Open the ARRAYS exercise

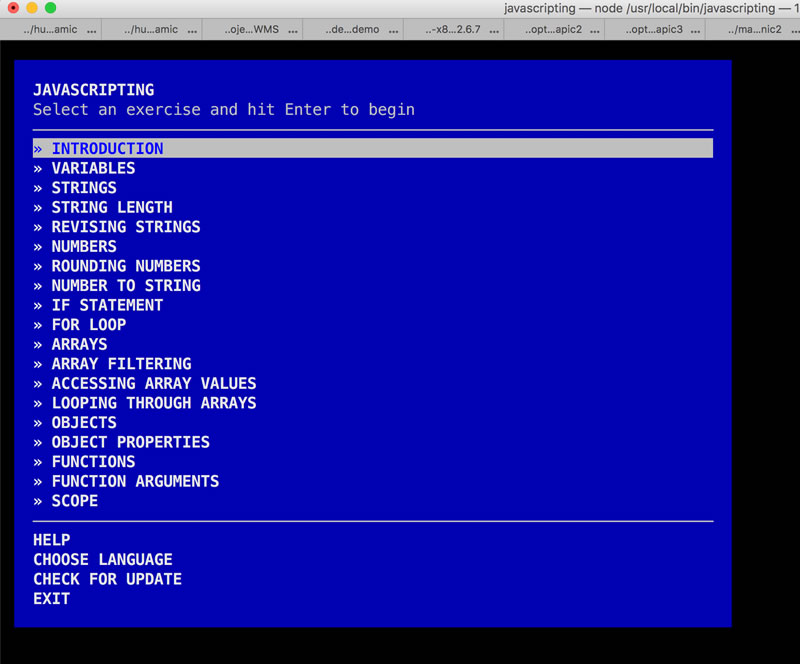[x=79, y=345]
